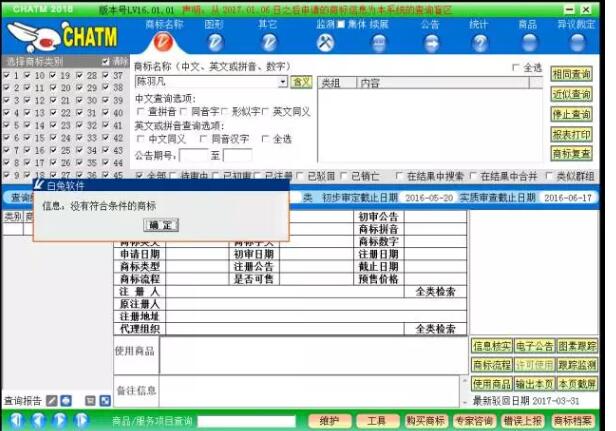Image resolution: width=616 pixels, height=431 pixels.
Task: Open the 监测 hammer tools icon
Action: click(x=325, y=42)
